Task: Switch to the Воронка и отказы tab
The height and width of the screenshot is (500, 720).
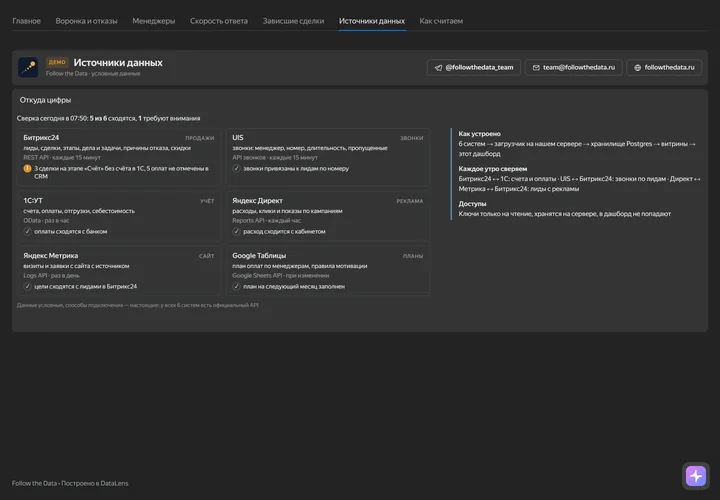Action: point(86,21)
